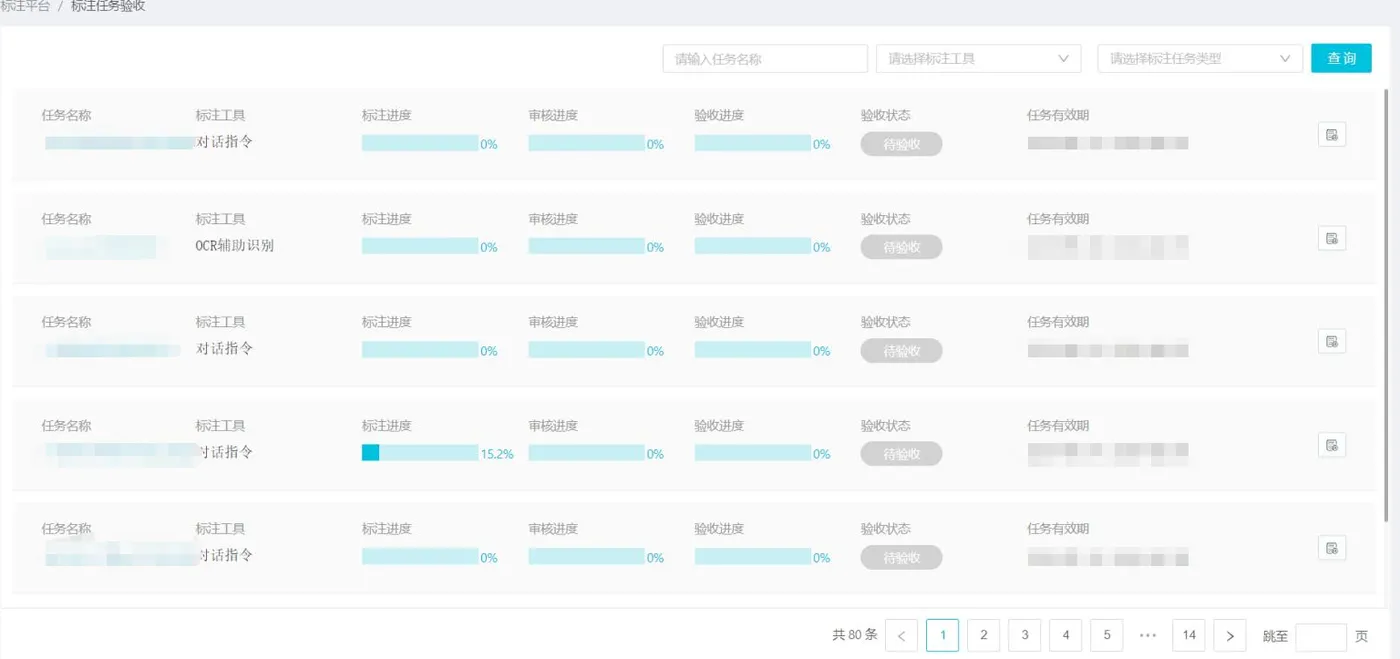Open acceptance icon for the 15.2% progress row
This screenshot has width=1400, height=659.
point(1331,445)
